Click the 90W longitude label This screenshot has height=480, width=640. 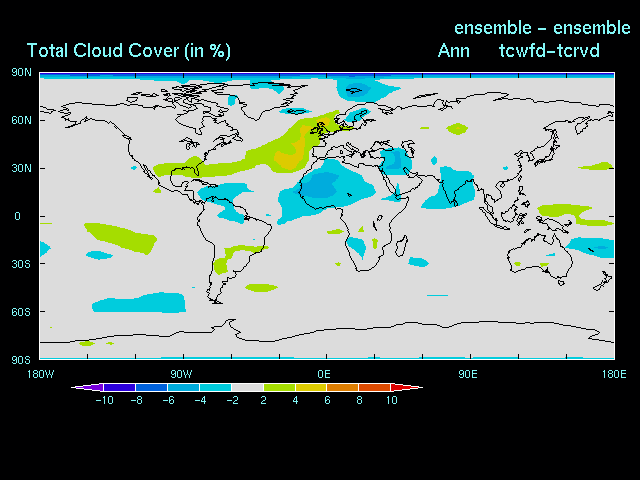click(x=181, y=374)
